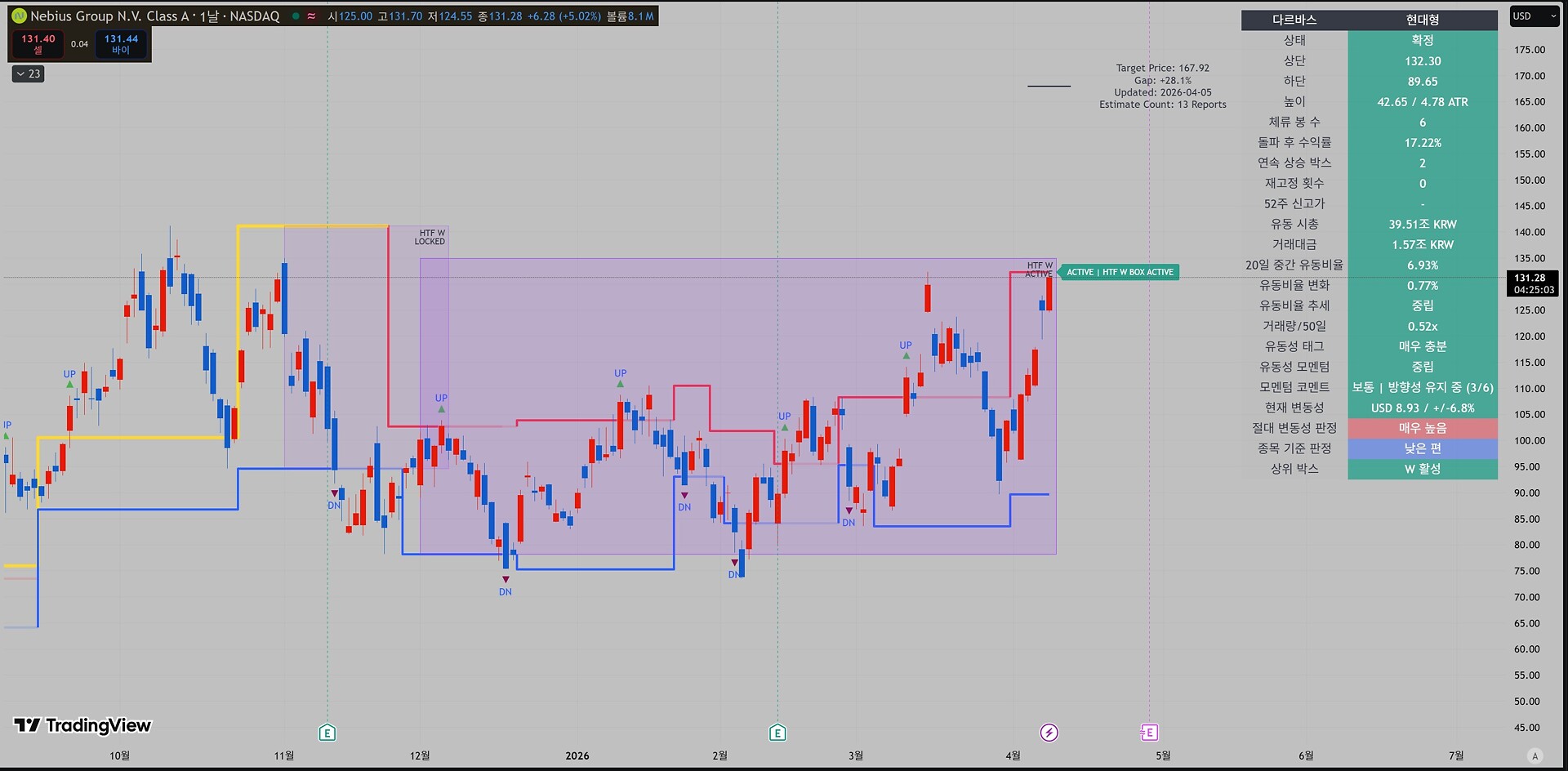Click the 볼륨 8.1M volume readout
The height and width of the screenshot is (771, 1568).
pyautogui.click(x=630, y=16)
